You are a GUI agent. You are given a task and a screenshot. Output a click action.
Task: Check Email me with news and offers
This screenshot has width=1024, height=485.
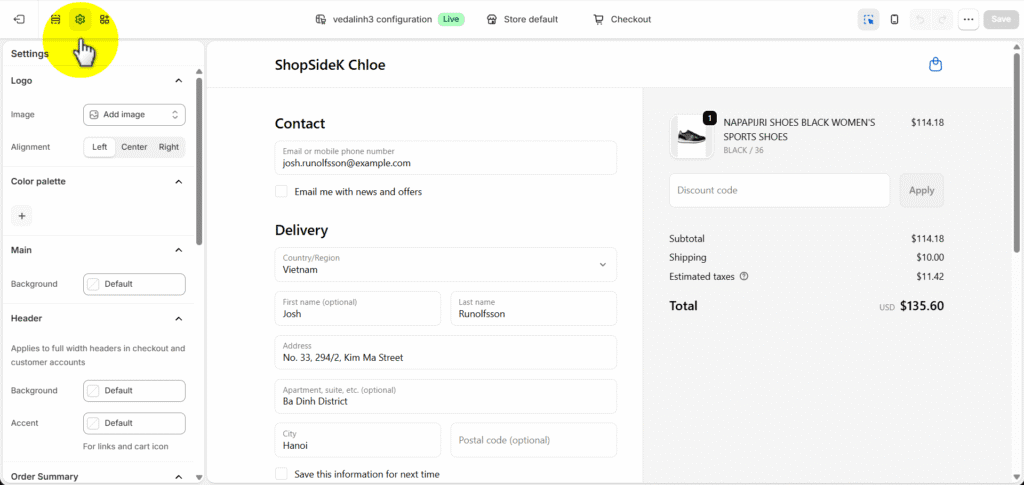[281, 192]
